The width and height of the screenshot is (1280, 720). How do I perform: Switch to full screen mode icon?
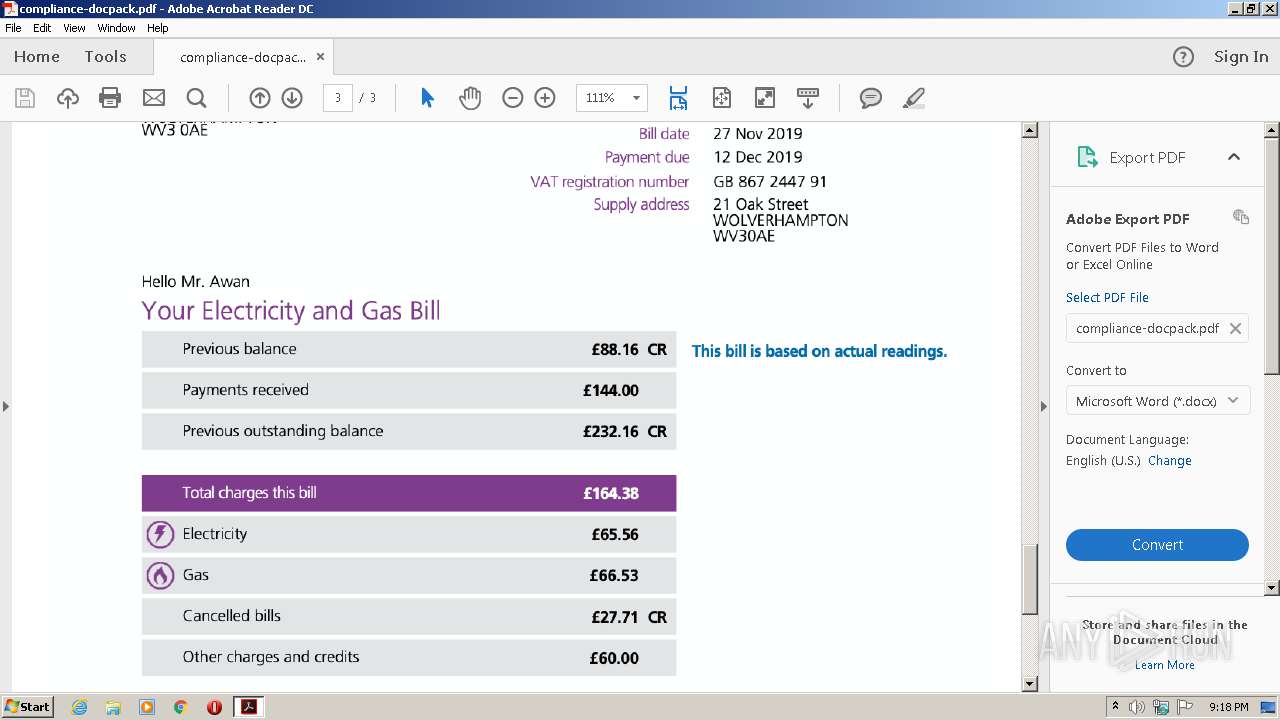click(765, 98)
